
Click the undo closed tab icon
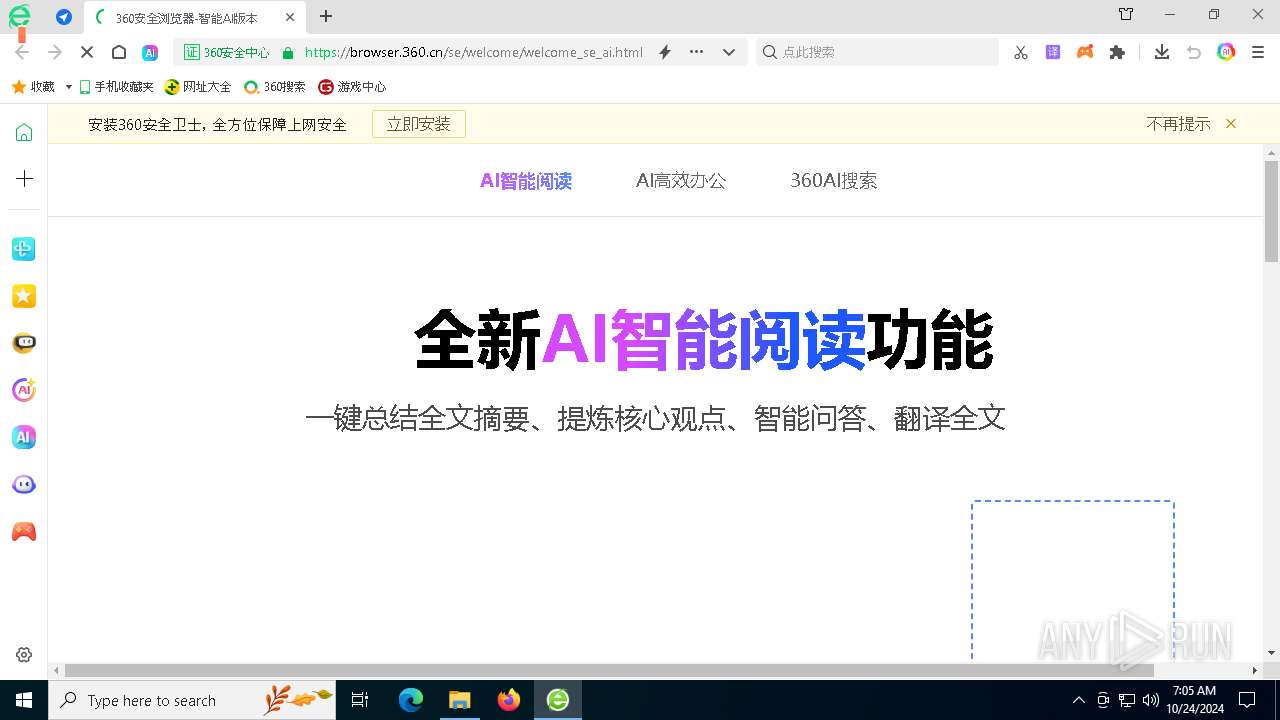click(x=1193, y=52)
